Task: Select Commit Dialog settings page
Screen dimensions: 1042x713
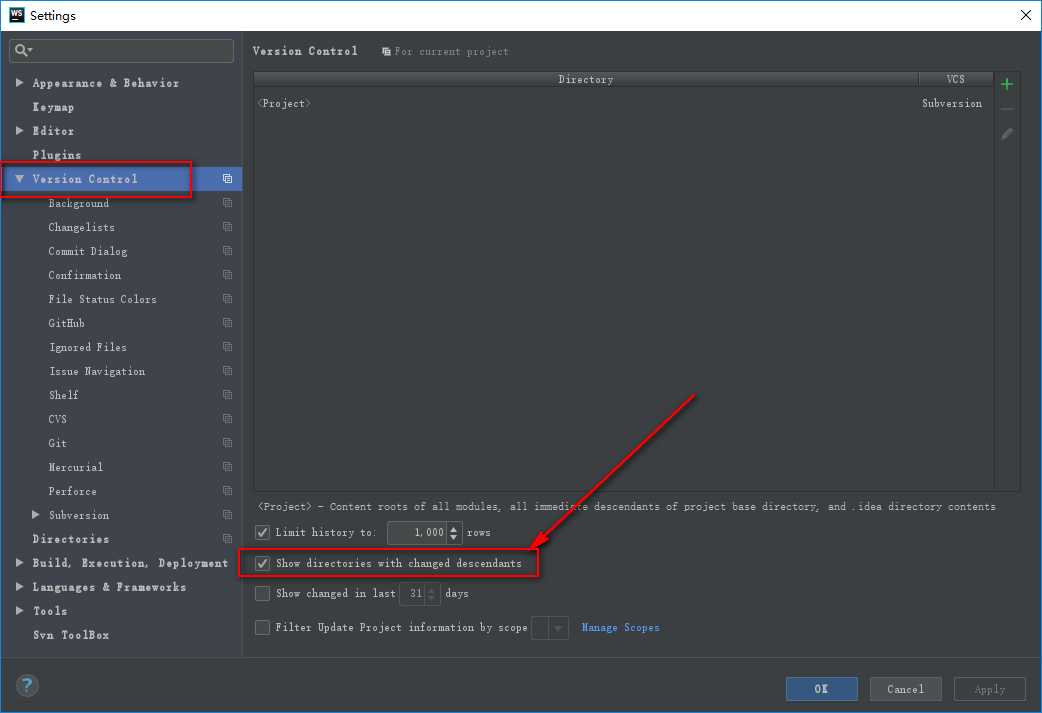Action: (88, 251)
